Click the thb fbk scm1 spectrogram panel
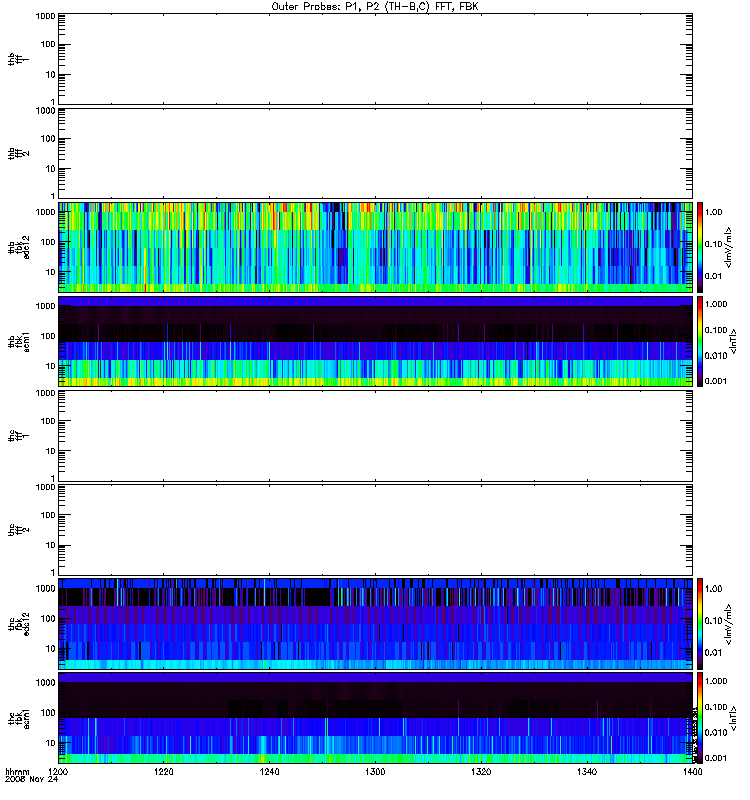 point(375,341)
